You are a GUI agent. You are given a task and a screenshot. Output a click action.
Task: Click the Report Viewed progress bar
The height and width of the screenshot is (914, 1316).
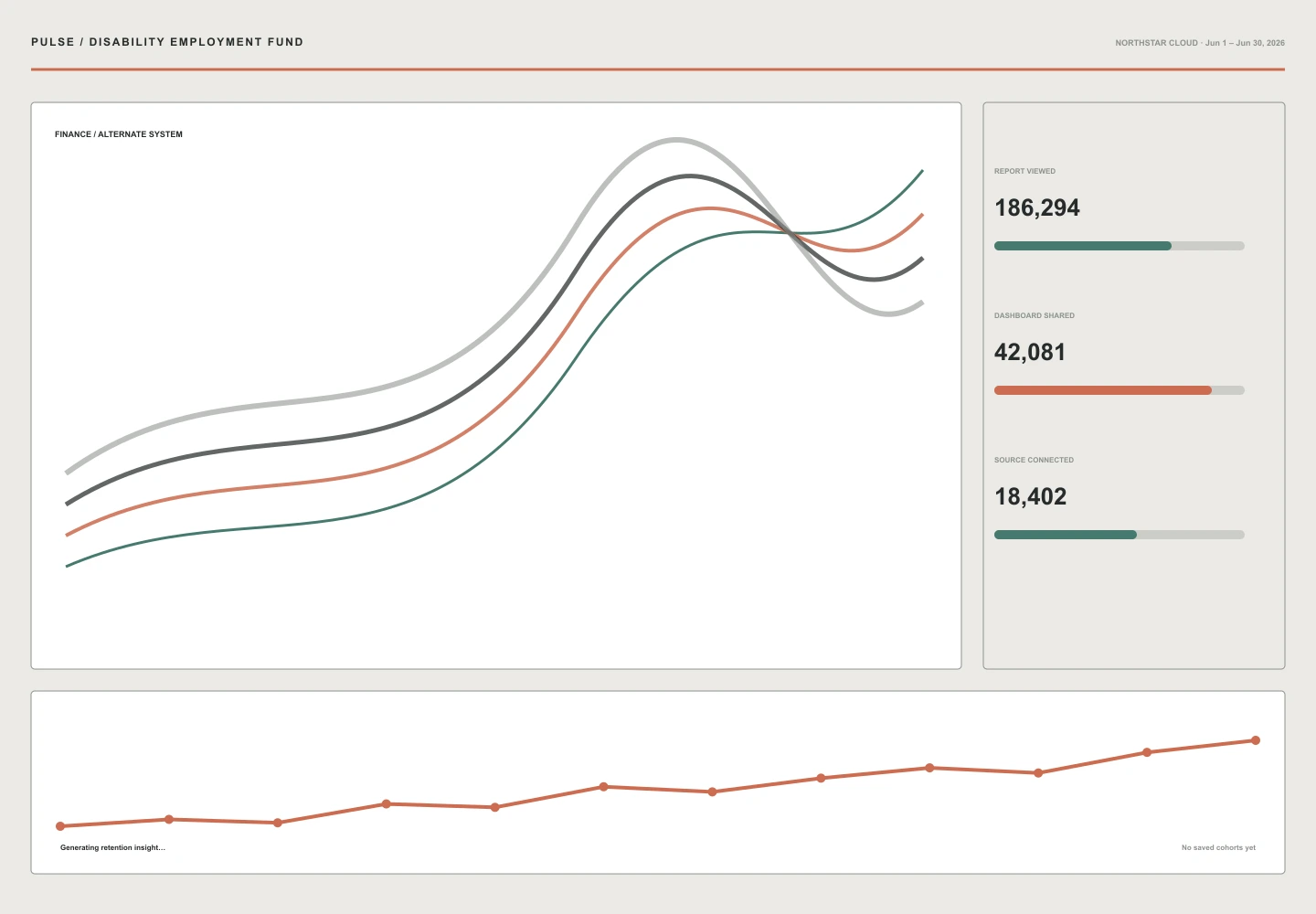click(x=1120, y=246)
